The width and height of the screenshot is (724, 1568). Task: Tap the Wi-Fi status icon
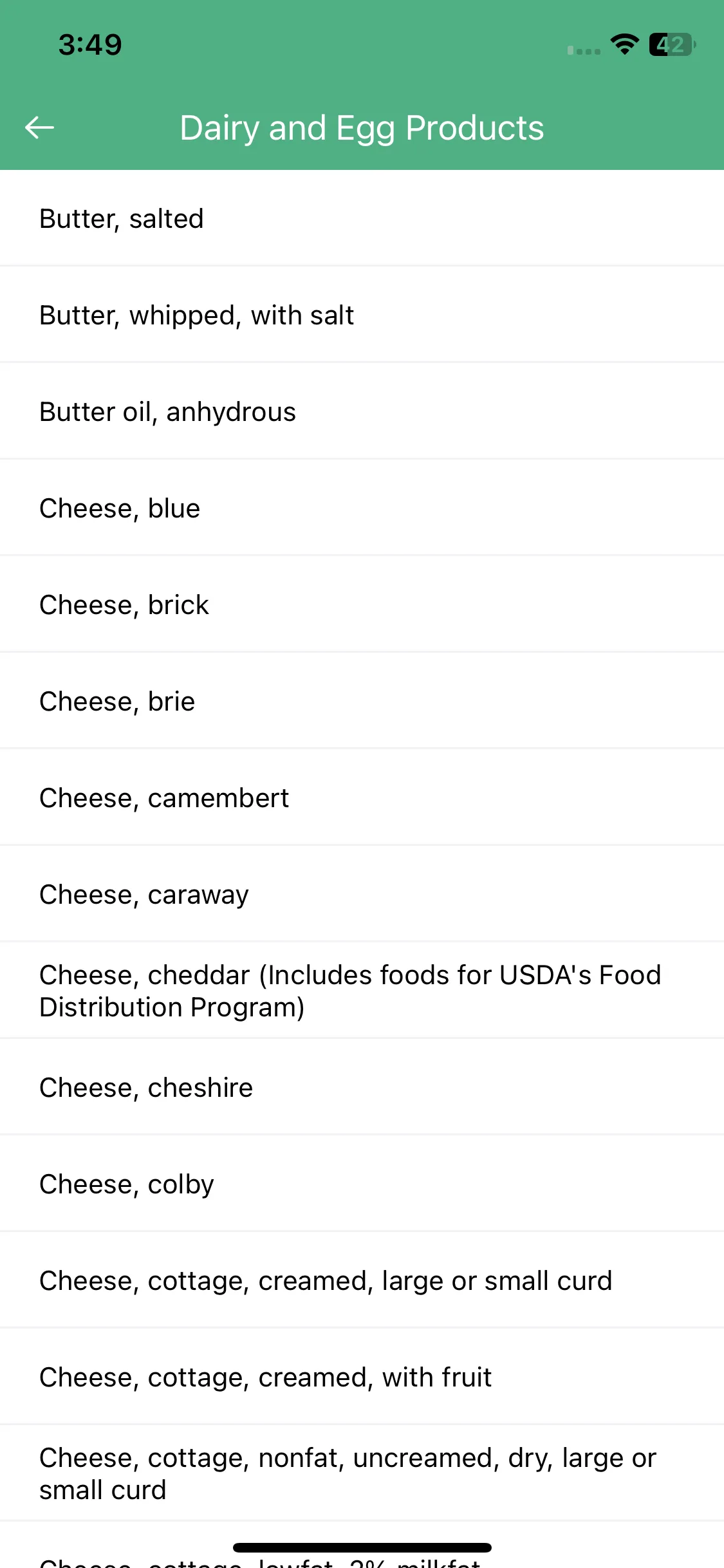click(x=624, y=44)
